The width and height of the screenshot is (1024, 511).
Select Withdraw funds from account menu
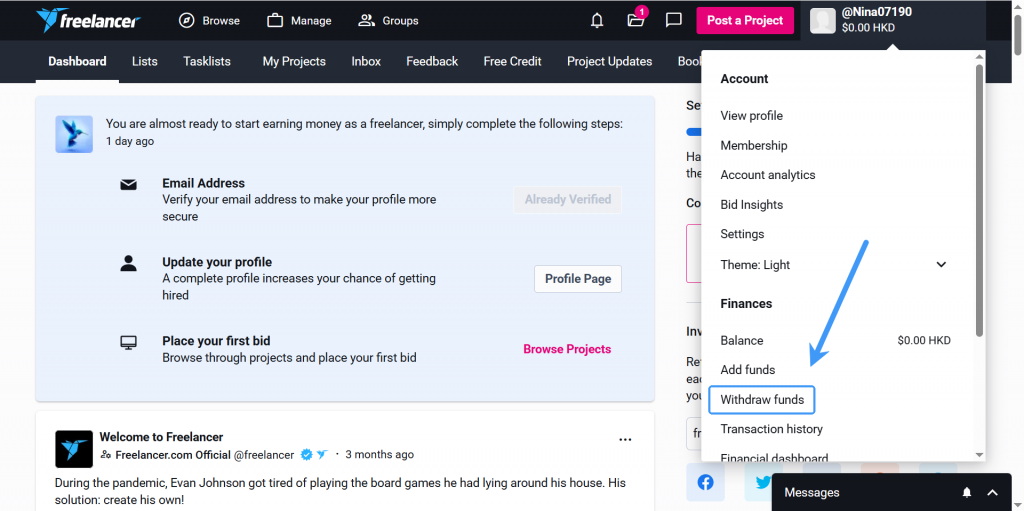coord(762,400)
